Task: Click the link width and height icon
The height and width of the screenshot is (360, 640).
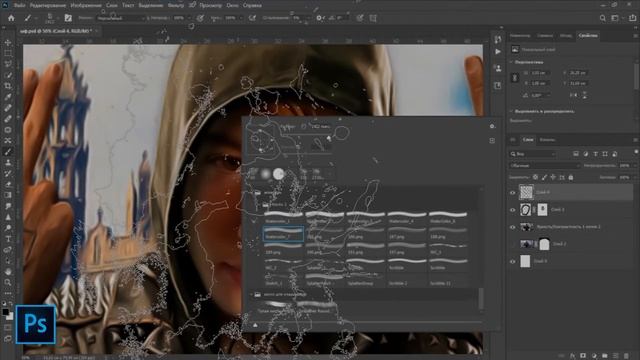Action: 515,78
